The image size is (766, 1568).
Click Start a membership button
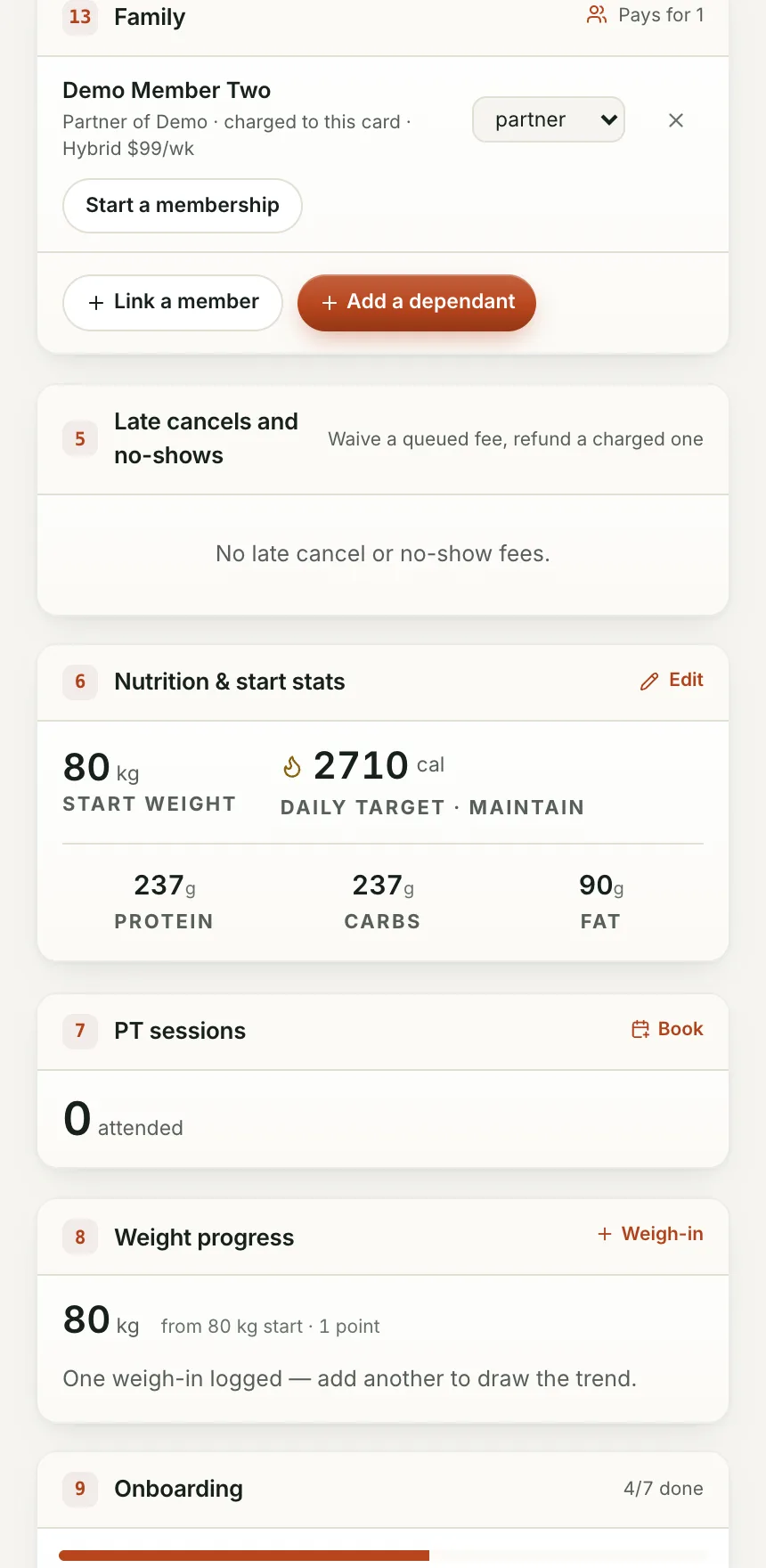(x=183, y=206)
